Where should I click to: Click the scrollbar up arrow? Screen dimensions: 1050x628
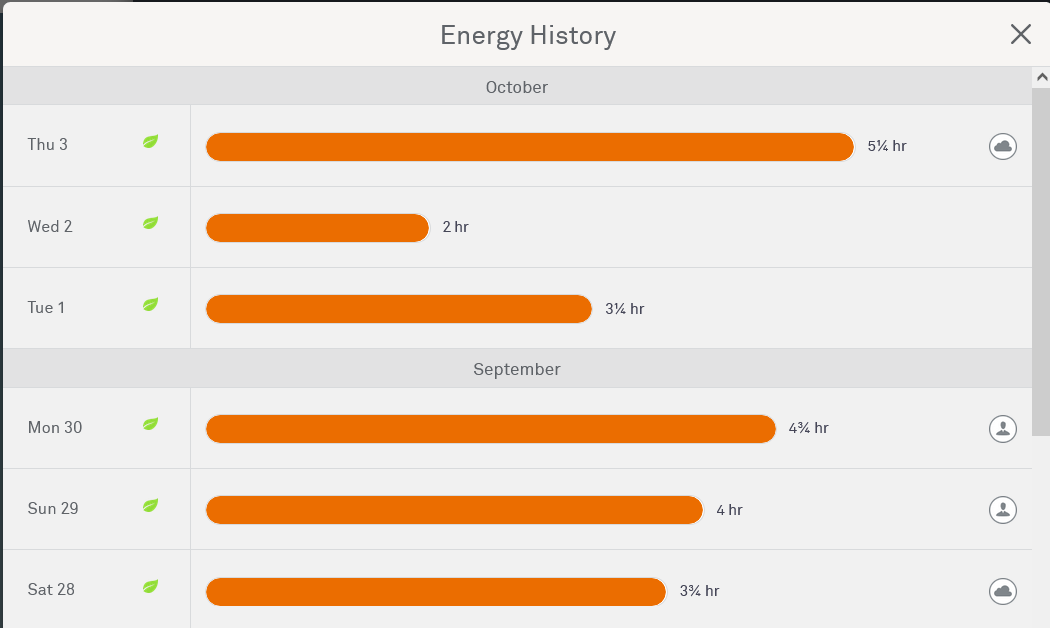(1041, 77)
